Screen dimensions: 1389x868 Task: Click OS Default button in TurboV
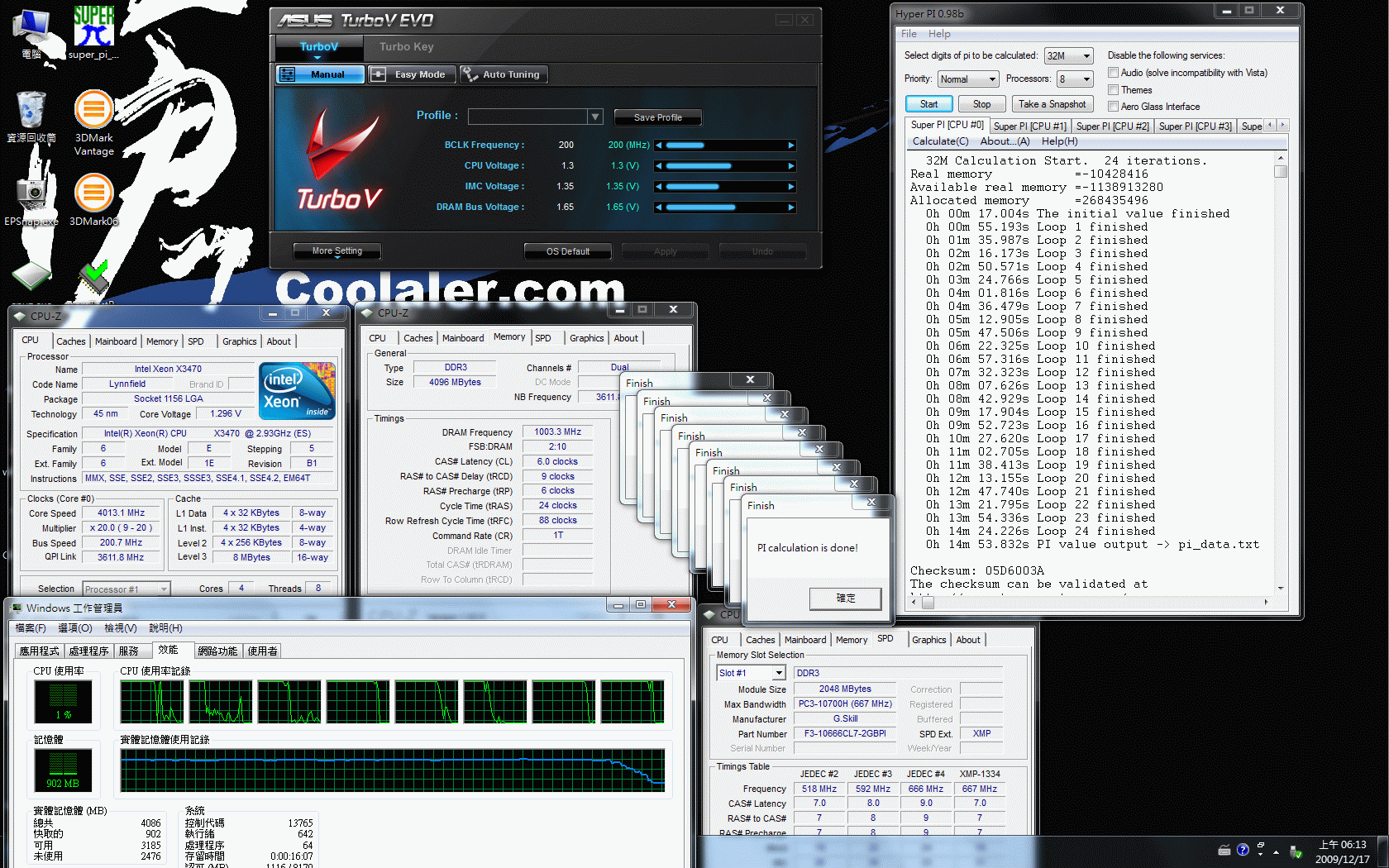(x=567, y=251)
